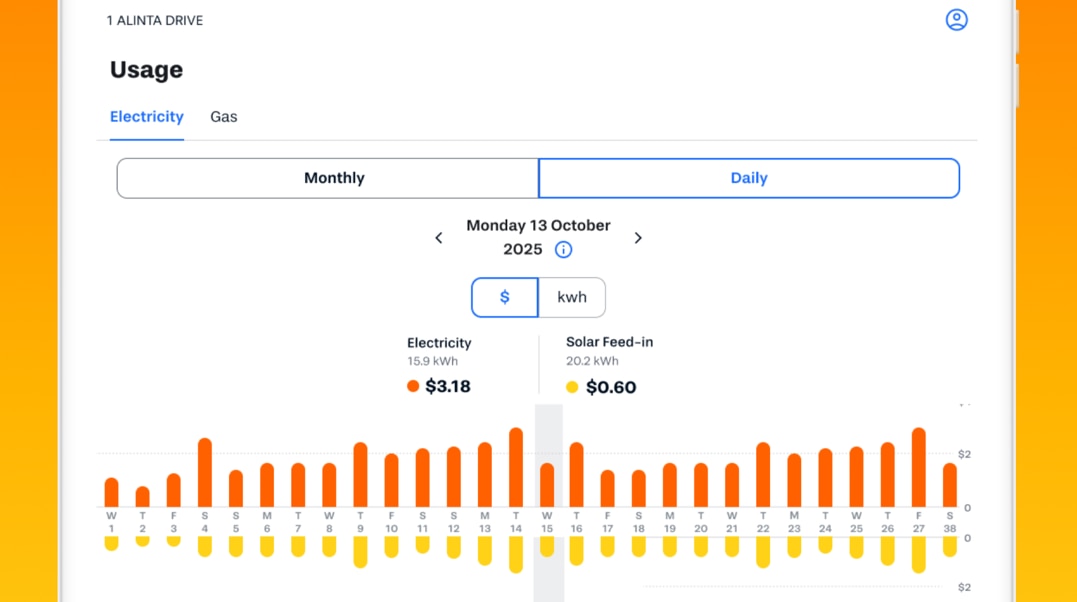Click the $3.18 electricity cost value
Screen dimensions: 1077x602
(449, 386)
